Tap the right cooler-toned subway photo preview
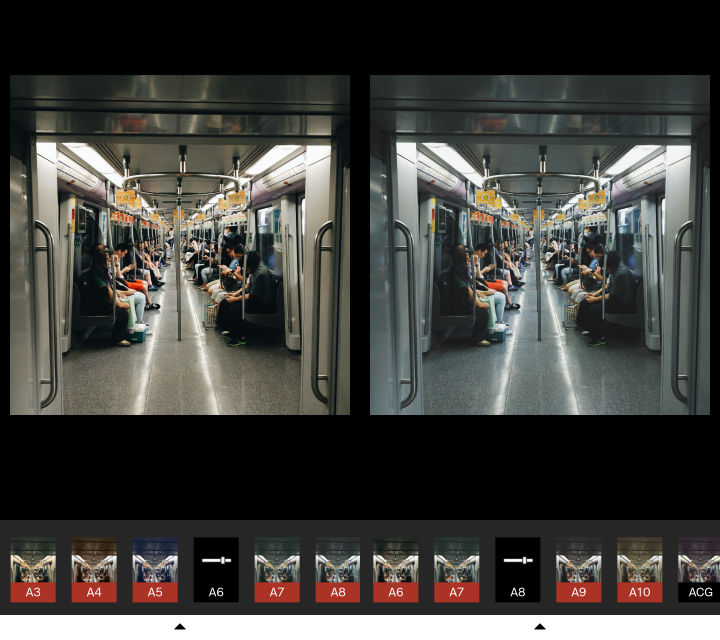 [540, 245]
